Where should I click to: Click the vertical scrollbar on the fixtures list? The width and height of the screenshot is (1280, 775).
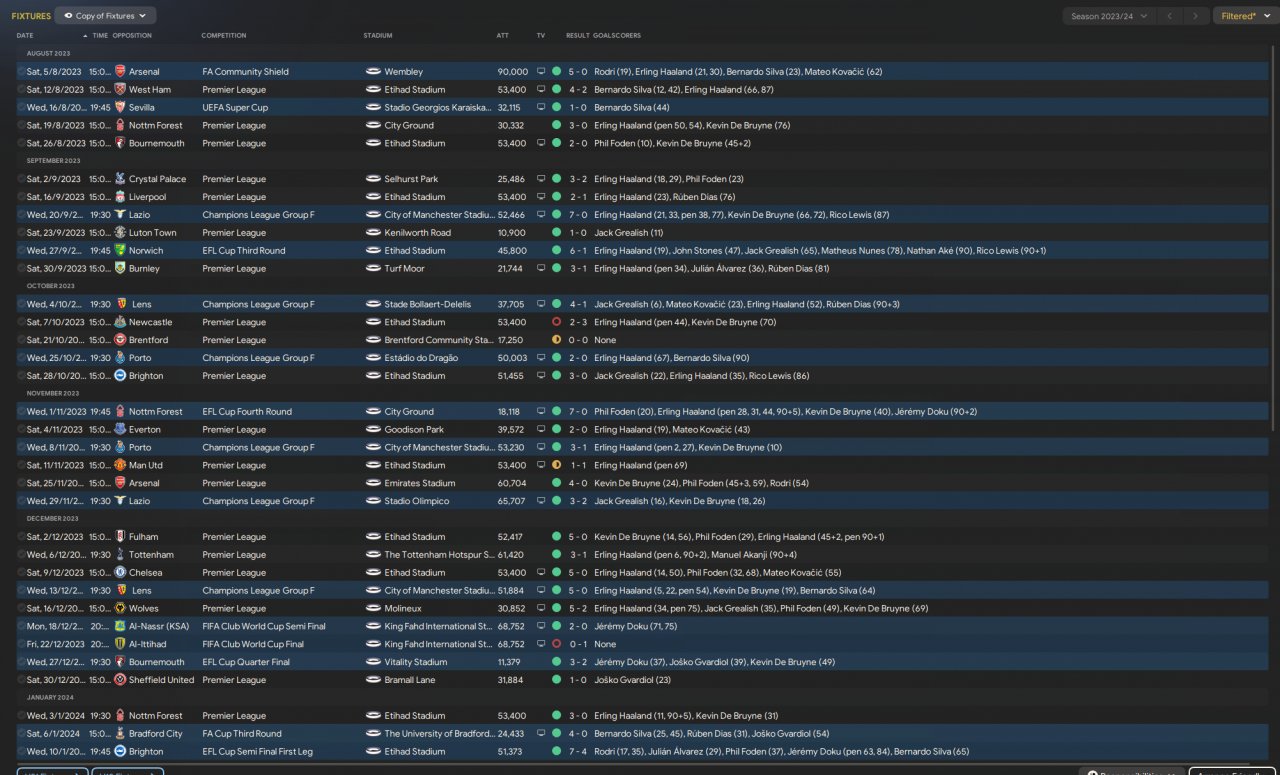1274,240
